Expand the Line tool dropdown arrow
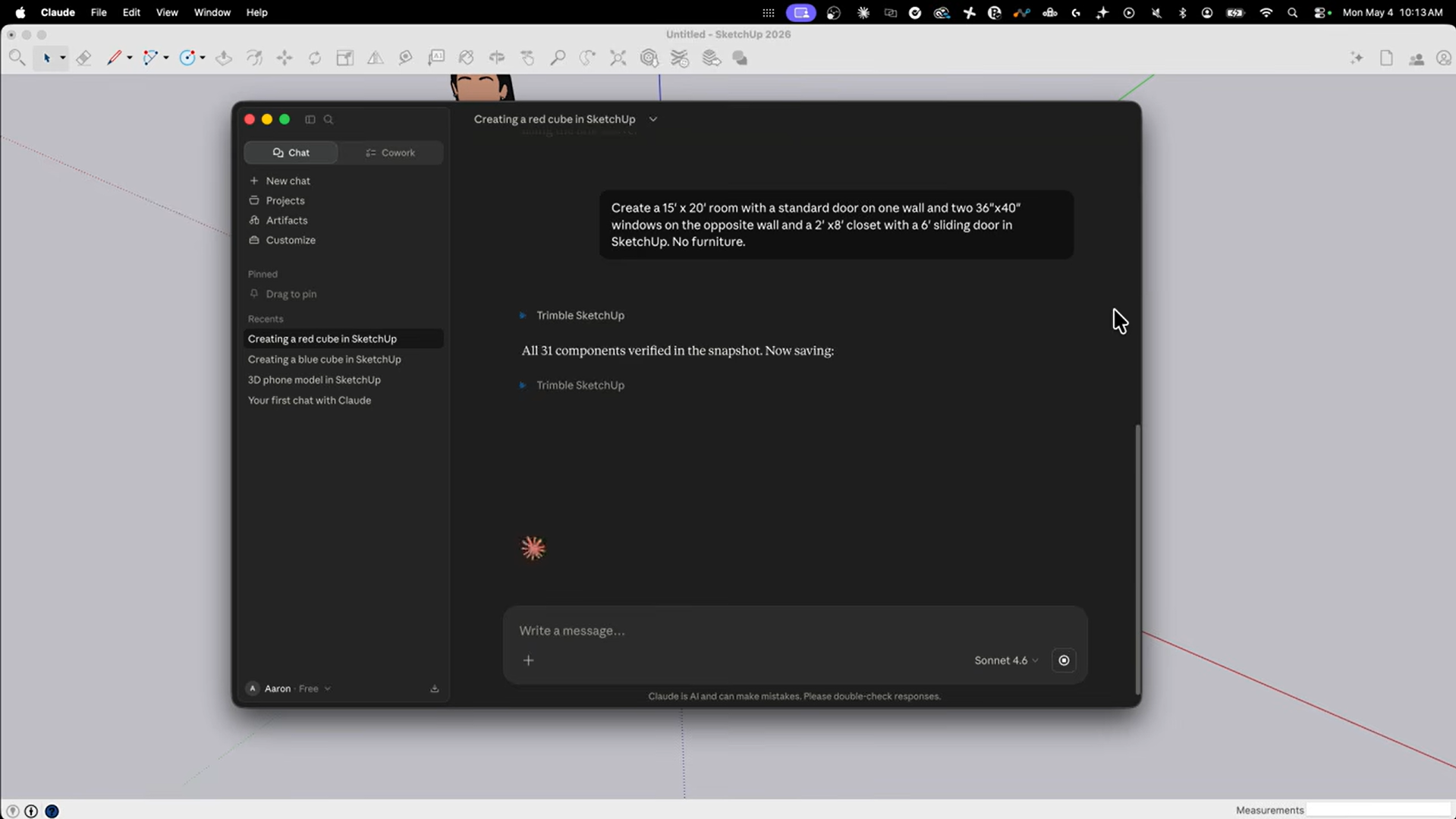This screenshot has width=1456, height=819. pos(129,58)
